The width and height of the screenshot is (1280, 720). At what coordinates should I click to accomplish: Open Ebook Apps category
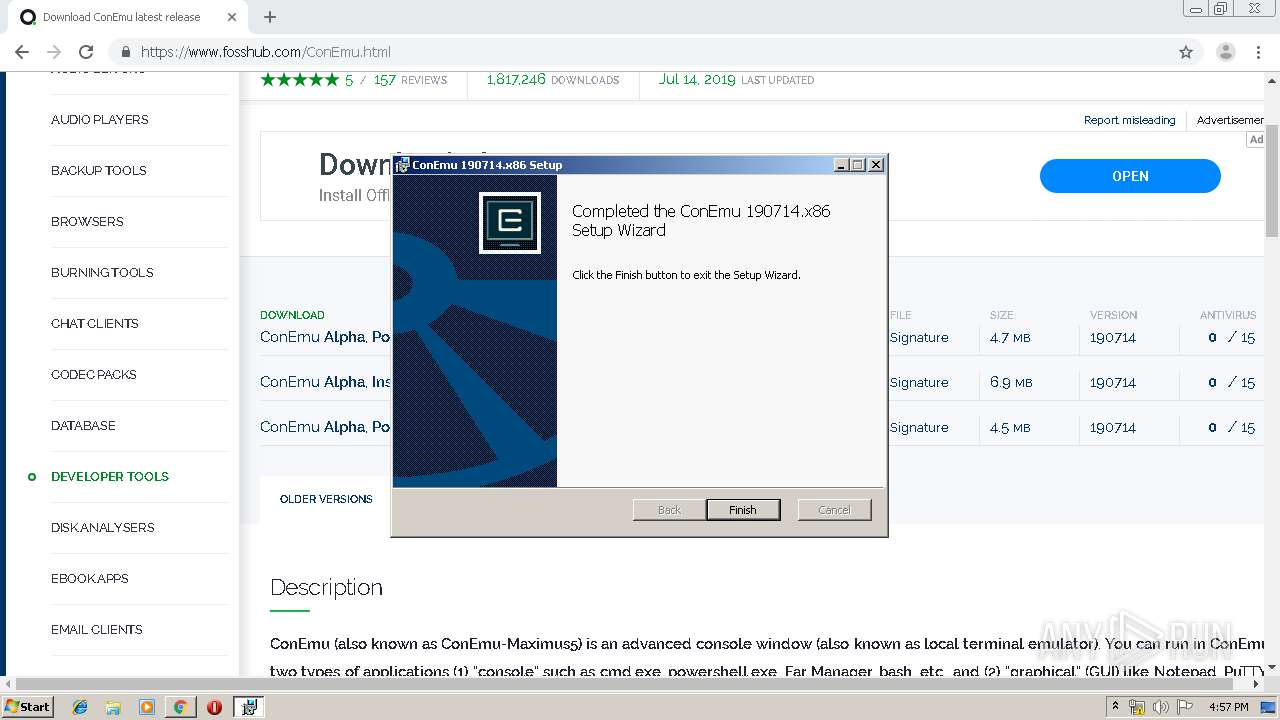(x=90, y=578)
